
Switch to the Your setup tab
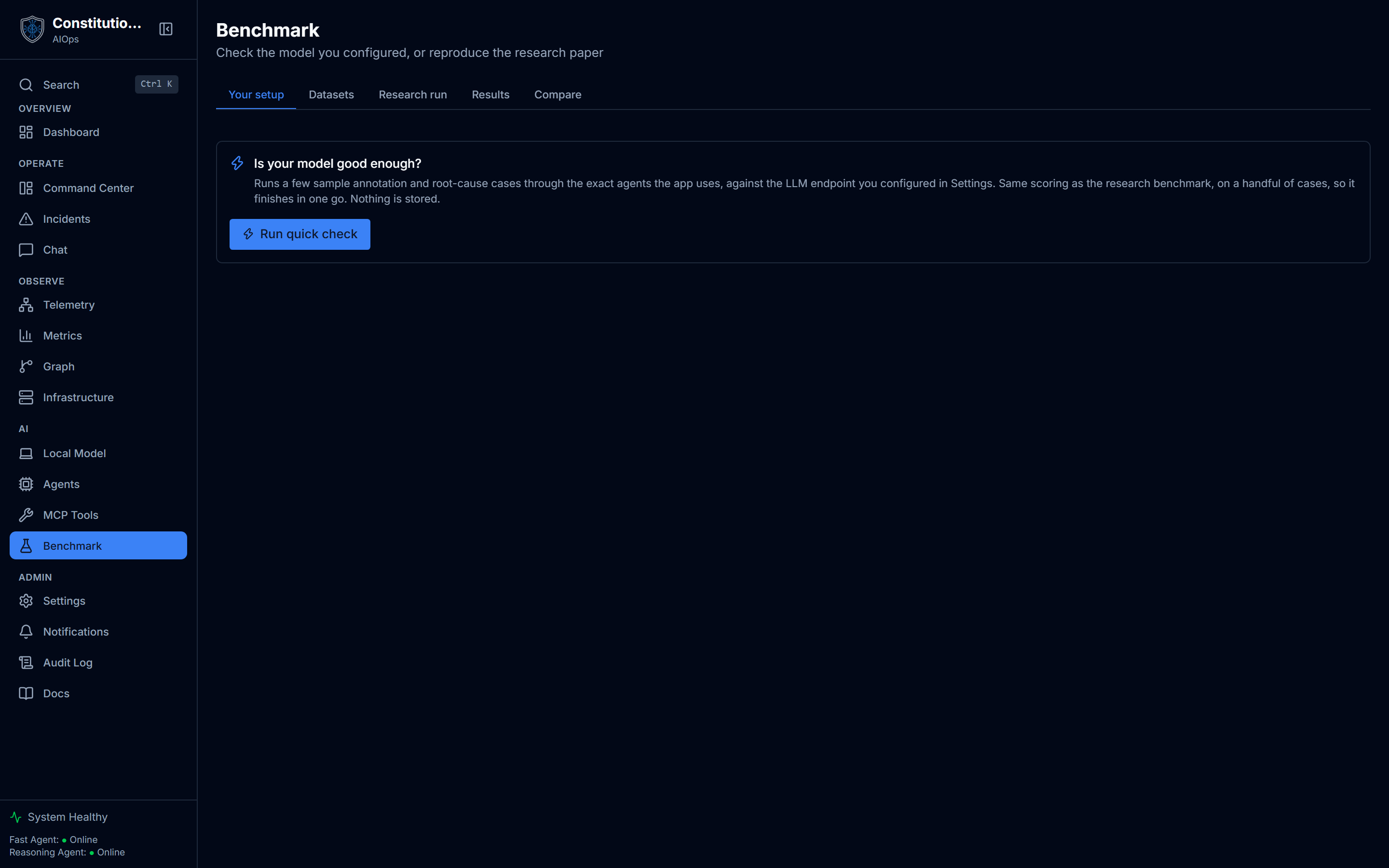click(x=256, y=95)
